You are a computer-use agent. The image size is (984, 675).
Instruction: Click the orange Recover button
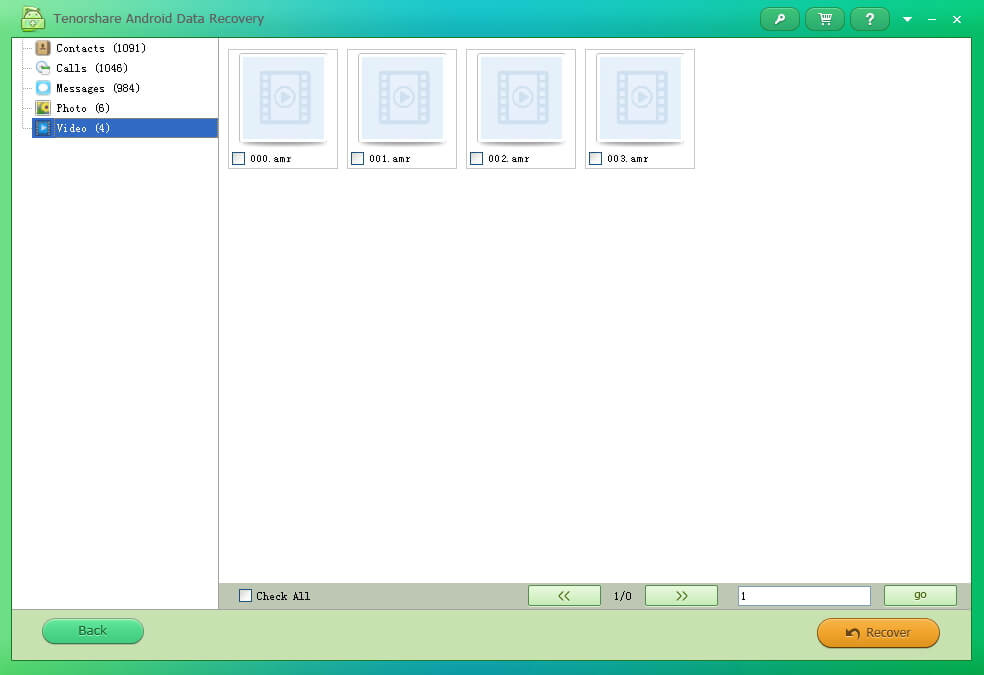878,632
